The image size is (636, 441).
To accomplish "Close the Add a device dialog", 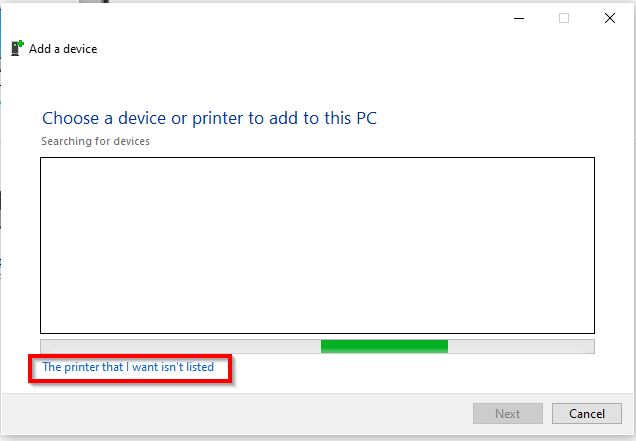I will pos(609,17).
